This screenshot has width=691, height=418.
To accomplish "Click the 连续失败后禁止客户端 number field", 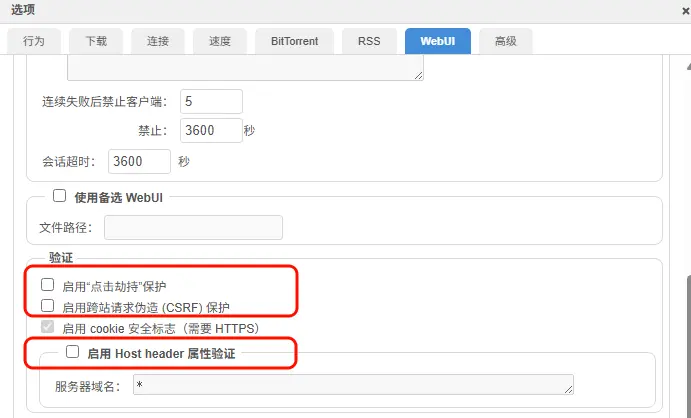I will (211, 101).
